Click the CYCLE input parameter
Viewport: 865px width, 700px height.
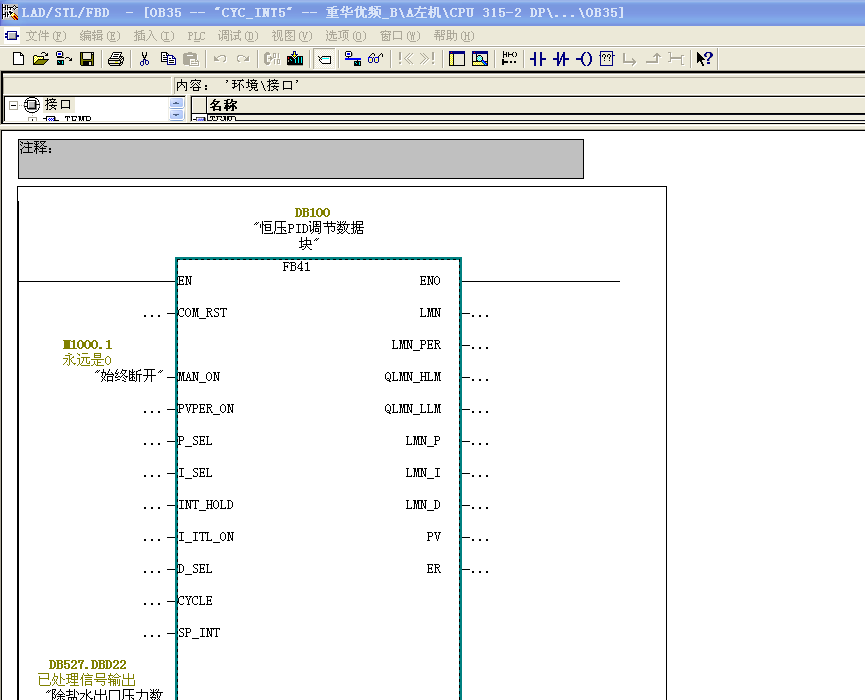click(x=195, y=601)
